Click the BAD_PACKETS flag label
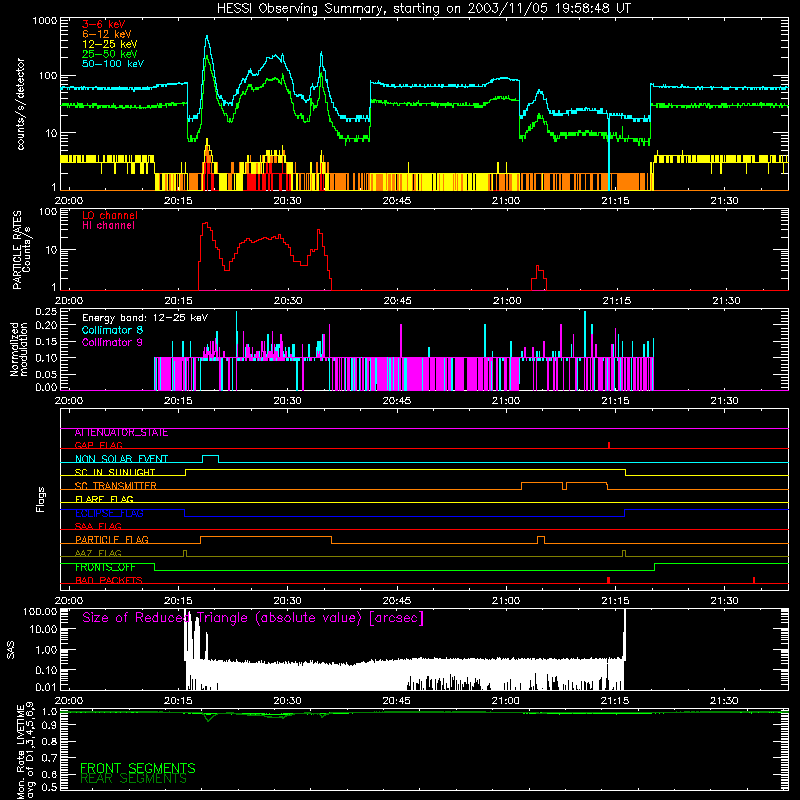 (x=109, y=581)
